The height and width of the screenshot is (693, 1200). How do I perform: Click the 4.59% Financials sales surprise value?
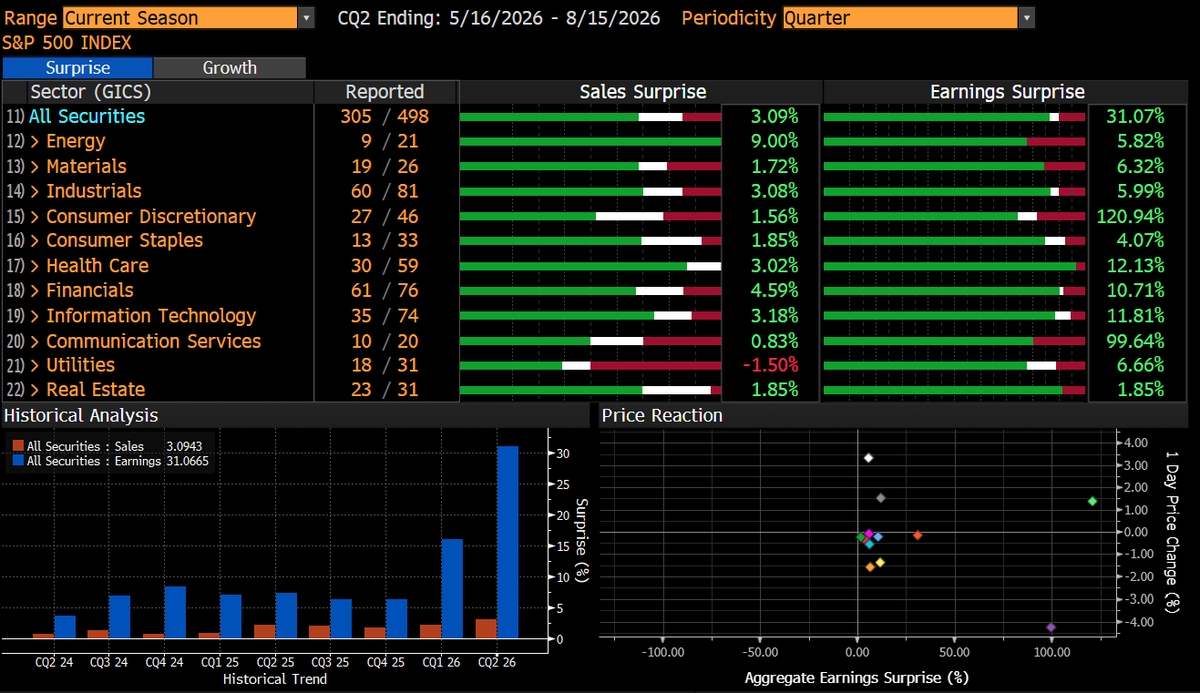(x=775, y=291)
